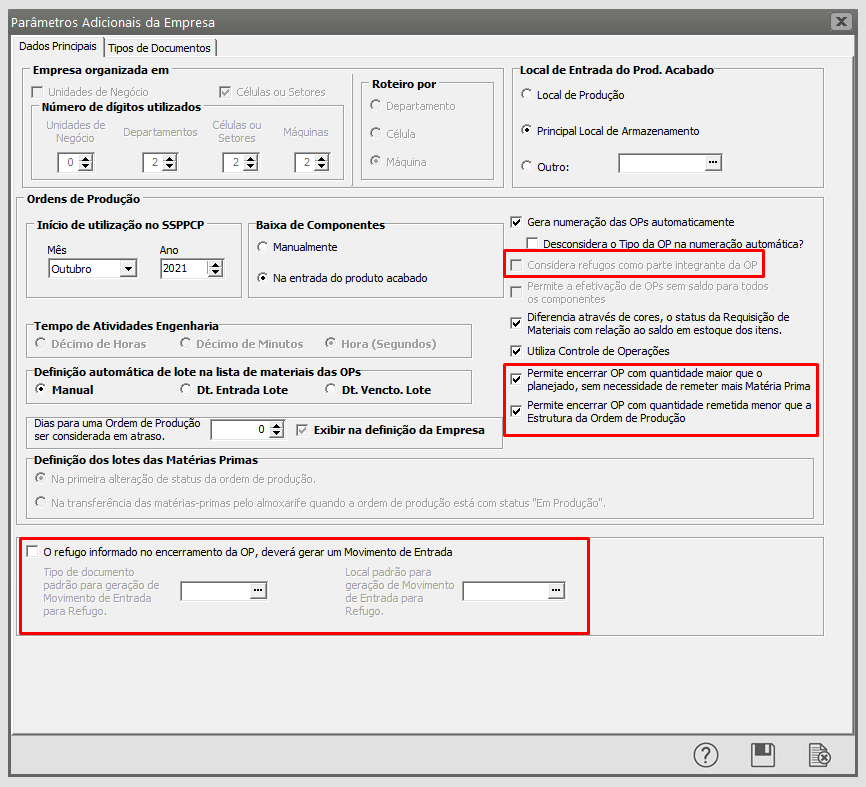
Task: Switch to Tipos de Documentos tab
Action: (x=159, y=48)
